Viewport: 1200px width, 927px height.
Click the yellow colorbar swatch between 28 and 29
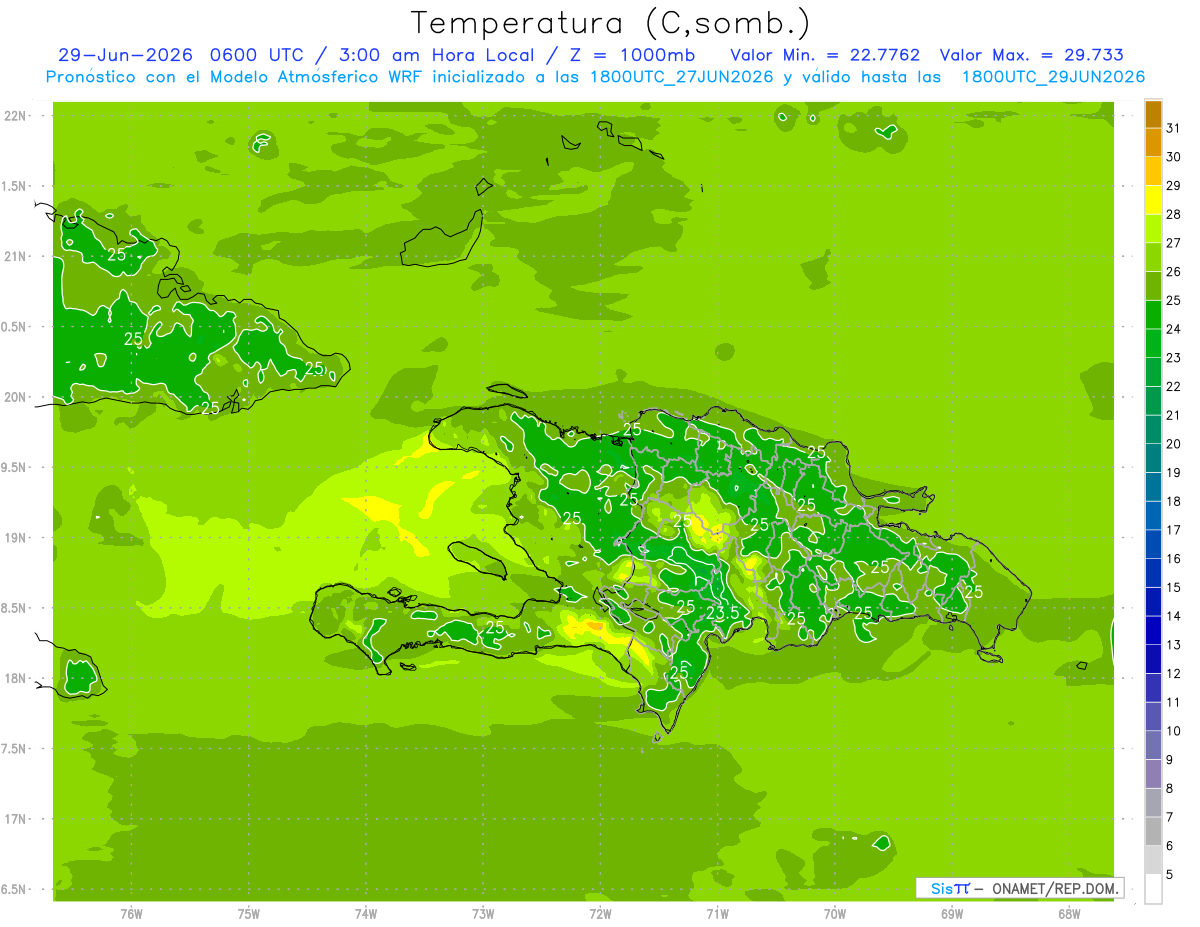pyautogui.click(x=1153, y=200)
